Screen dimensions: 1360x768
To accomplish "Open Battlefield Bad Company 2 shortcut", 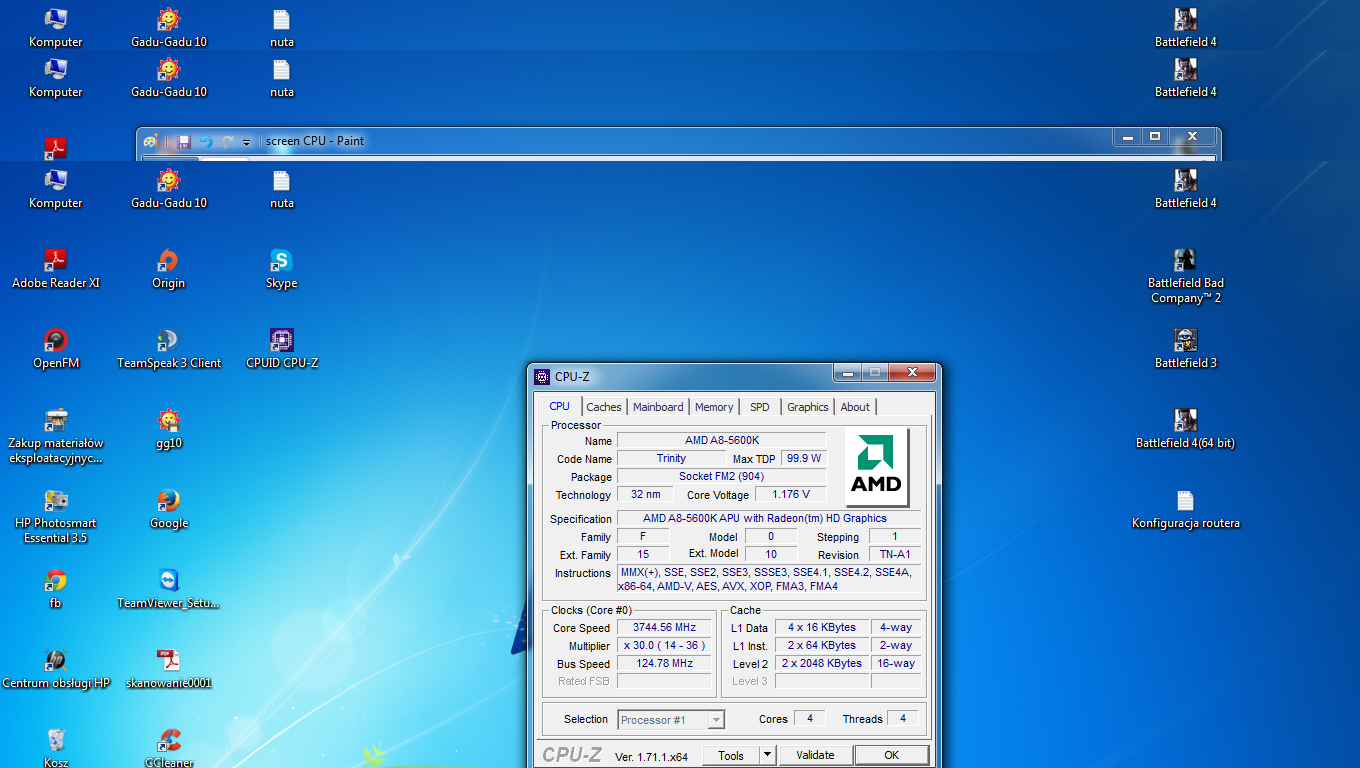I will pyautogui.click(x=1185, y=261).
